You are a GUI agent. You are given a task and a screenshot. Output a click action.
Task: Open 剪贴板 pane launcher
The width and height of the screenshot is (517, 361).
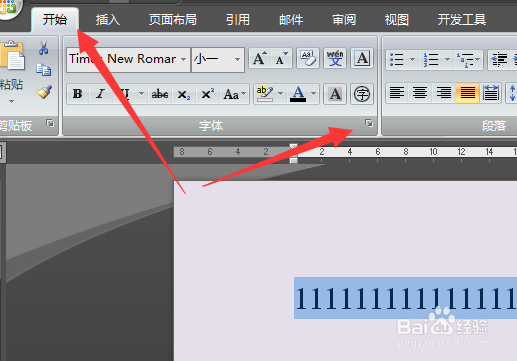[50, 123]
